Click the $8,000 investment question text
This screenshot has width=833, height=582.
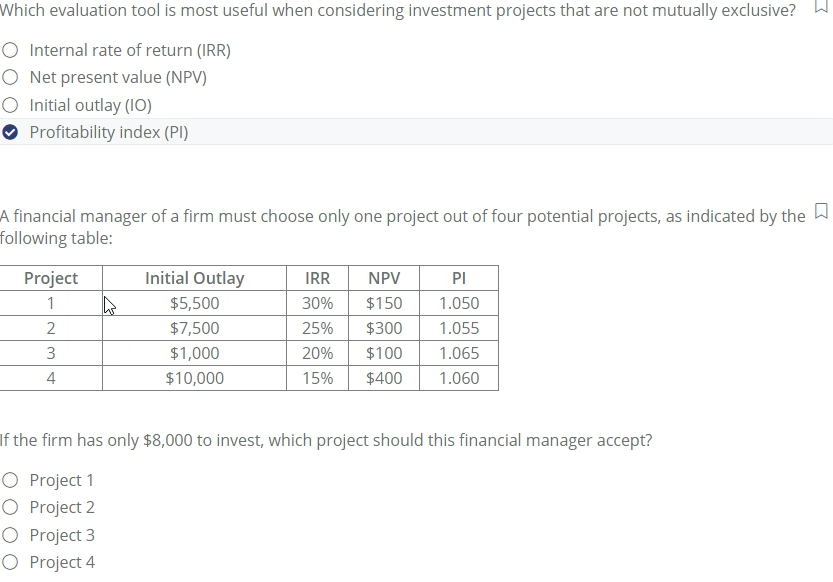tap(326, 439)
